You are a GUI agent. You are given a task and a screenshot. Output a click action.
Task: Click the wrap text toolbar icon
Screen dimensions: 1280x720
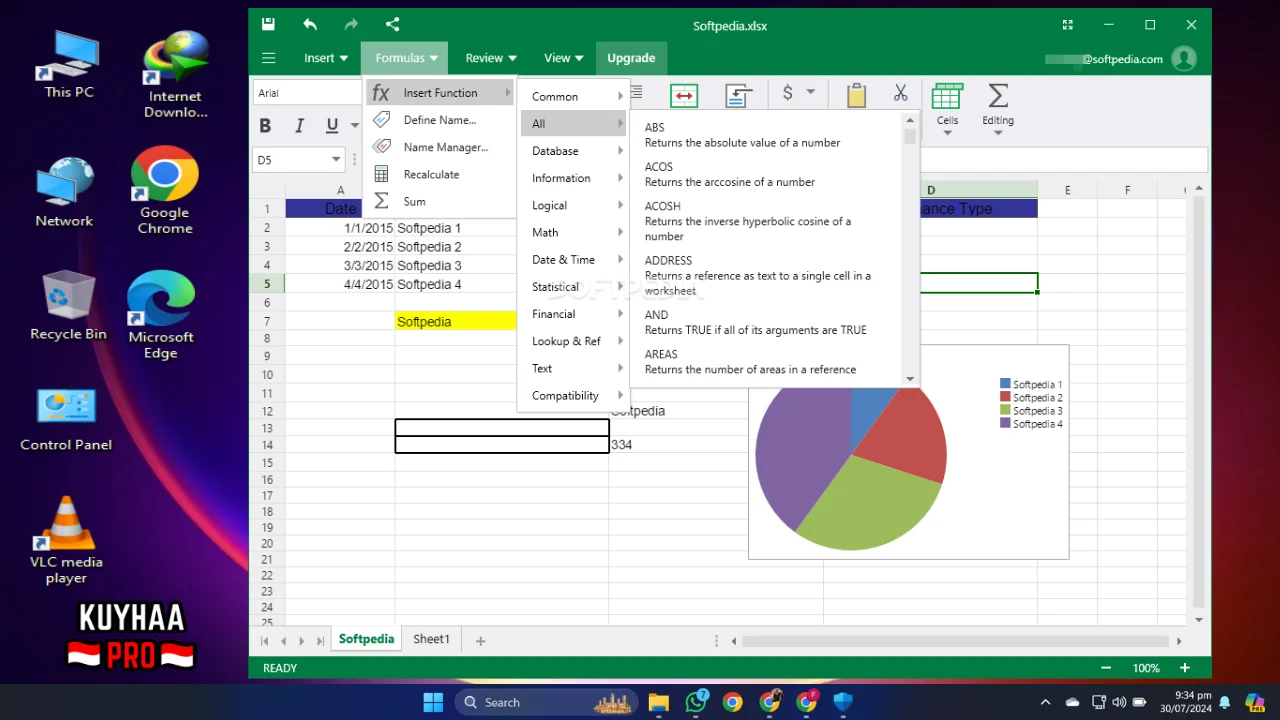pos(739,95)
